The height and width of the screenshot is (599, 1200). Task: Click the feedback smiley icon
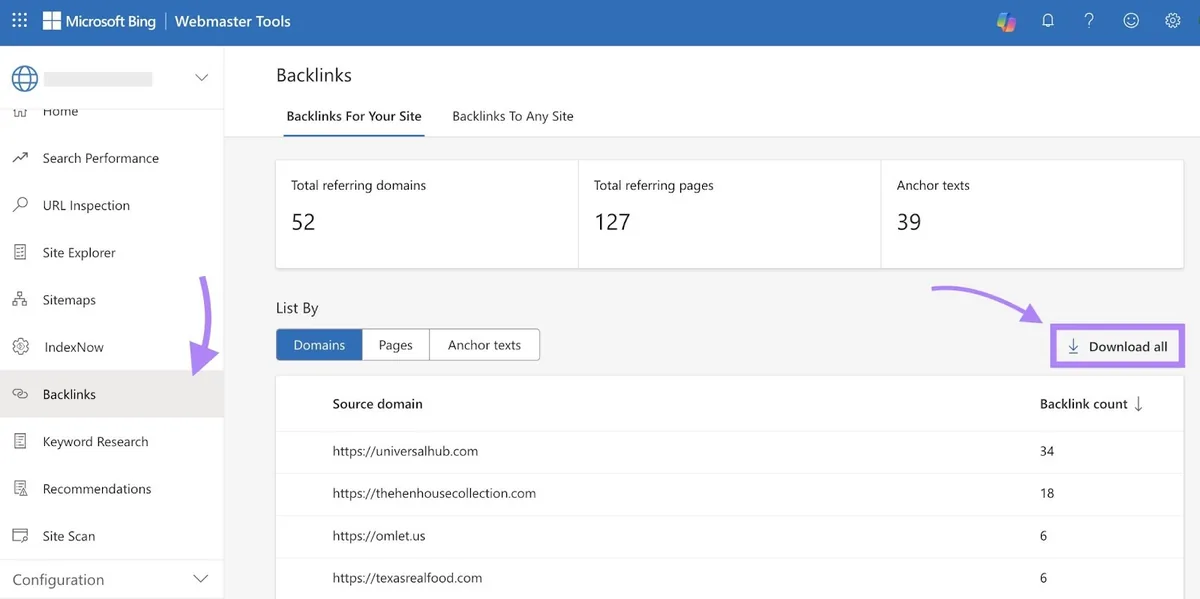(1131, 21)
